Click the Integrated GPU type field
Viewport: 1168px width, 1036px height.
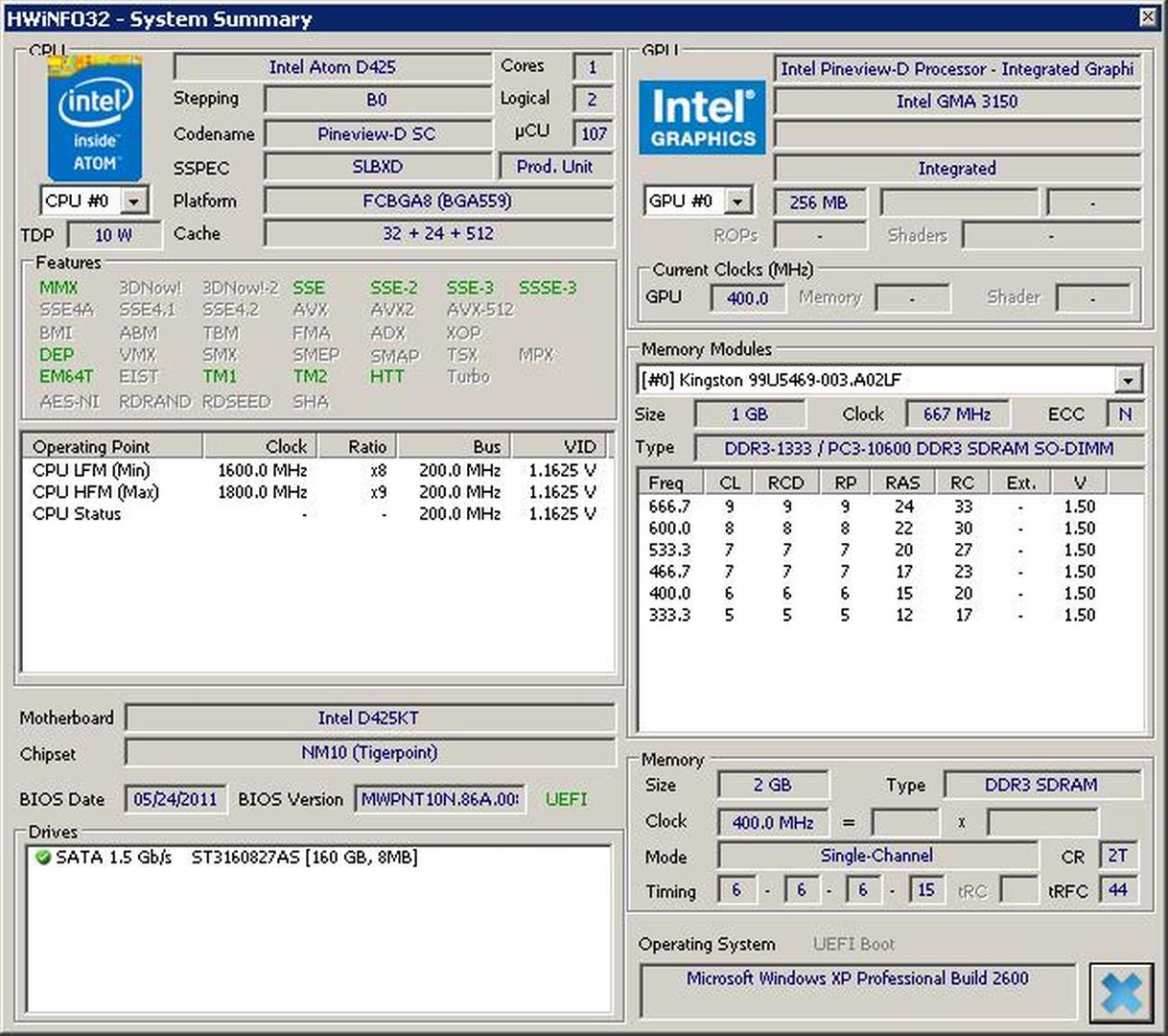point(957,169)
